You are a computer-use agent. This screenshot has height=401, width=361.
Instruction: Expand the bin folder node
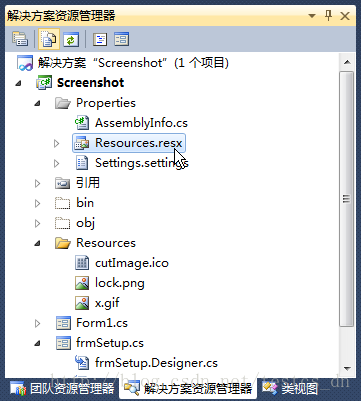tap(38, 203)
